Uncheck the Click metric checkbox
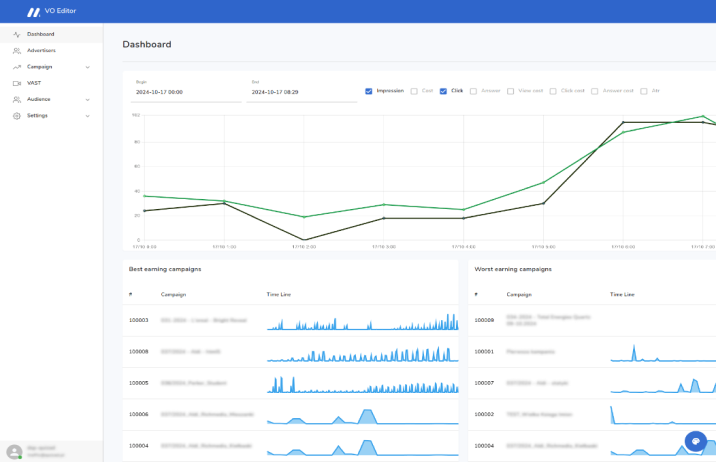Screen dimensions: 716x462 (x=443, y=91)
